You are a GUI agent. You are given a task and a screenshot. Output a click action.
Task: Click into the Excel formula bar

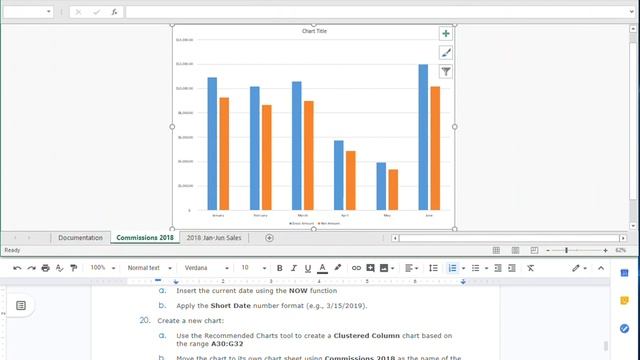(x=376, y=12)
